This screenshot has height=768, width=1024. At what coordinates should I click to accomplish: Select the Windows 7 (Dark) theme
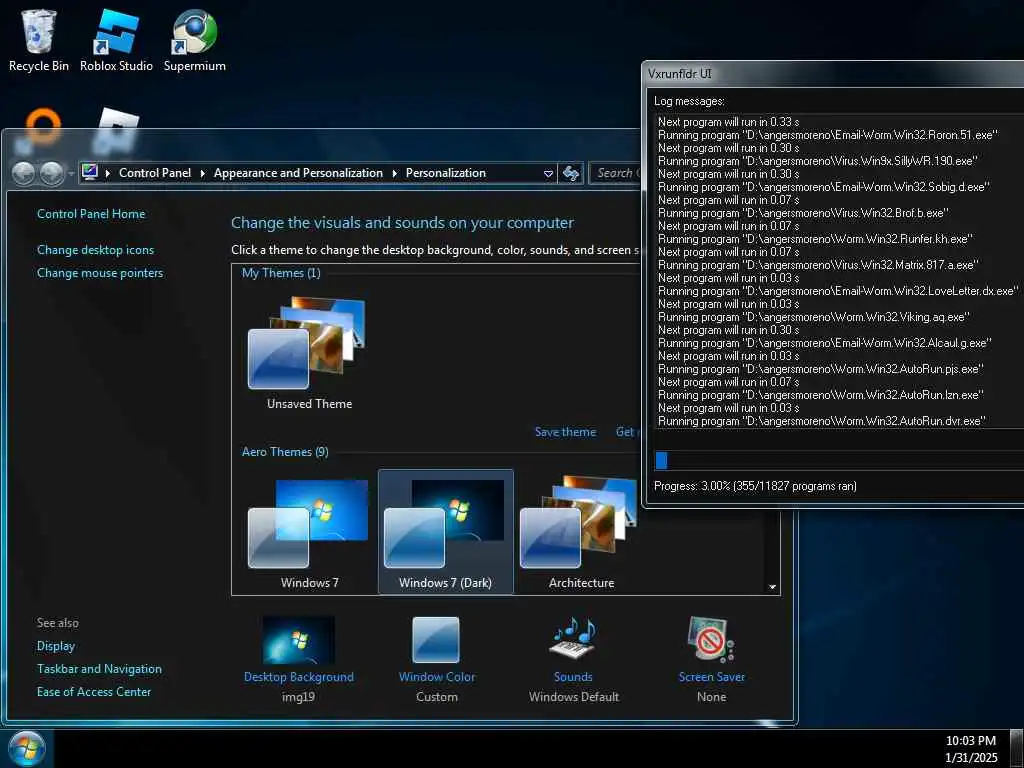point(446,532)
